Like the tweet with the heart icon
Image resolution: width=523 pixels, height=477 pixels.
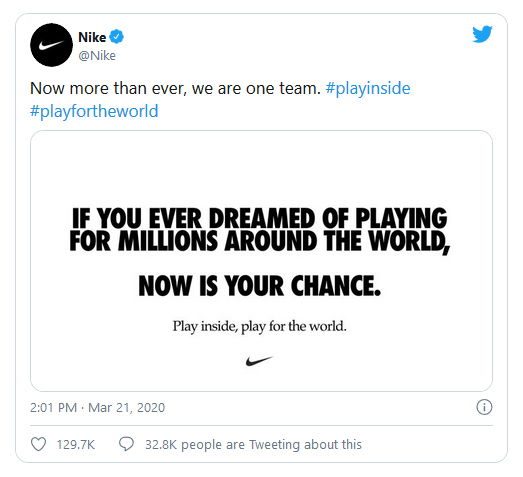pyautogui.click(x=38, y=444)
